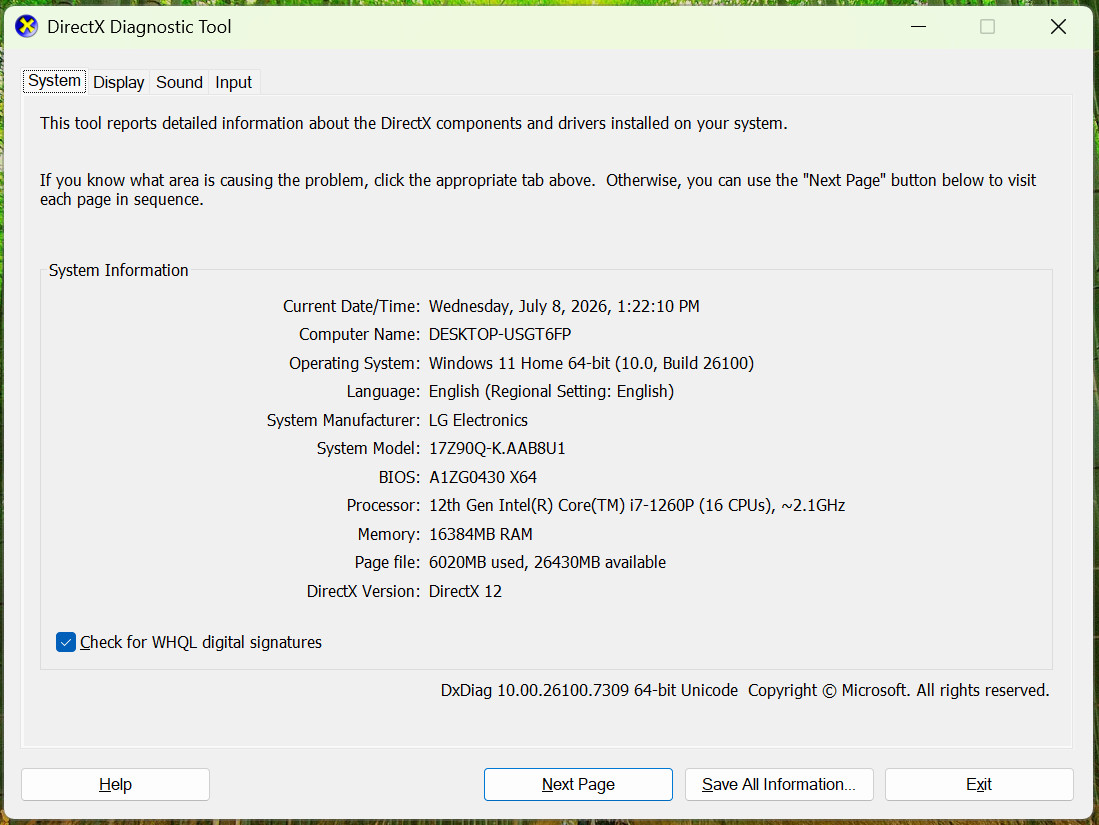Click the LG Electronics manufacturer value
The height and width of the screenshot is (825, 1099).
coord(478,420)
